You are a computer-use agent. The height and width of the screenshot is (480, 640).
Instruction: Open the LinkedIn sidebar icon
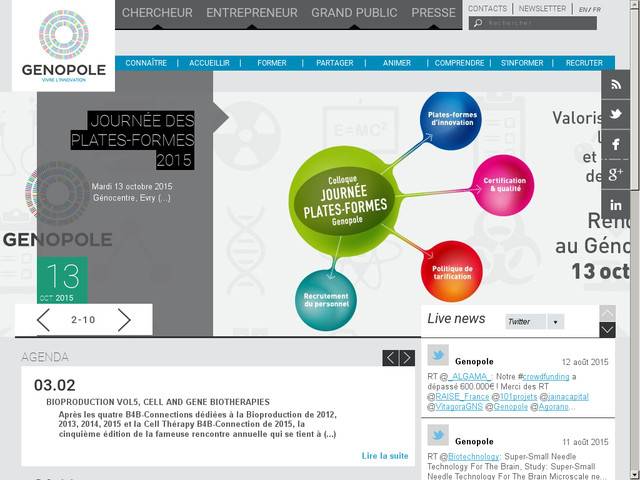point(616,205)
